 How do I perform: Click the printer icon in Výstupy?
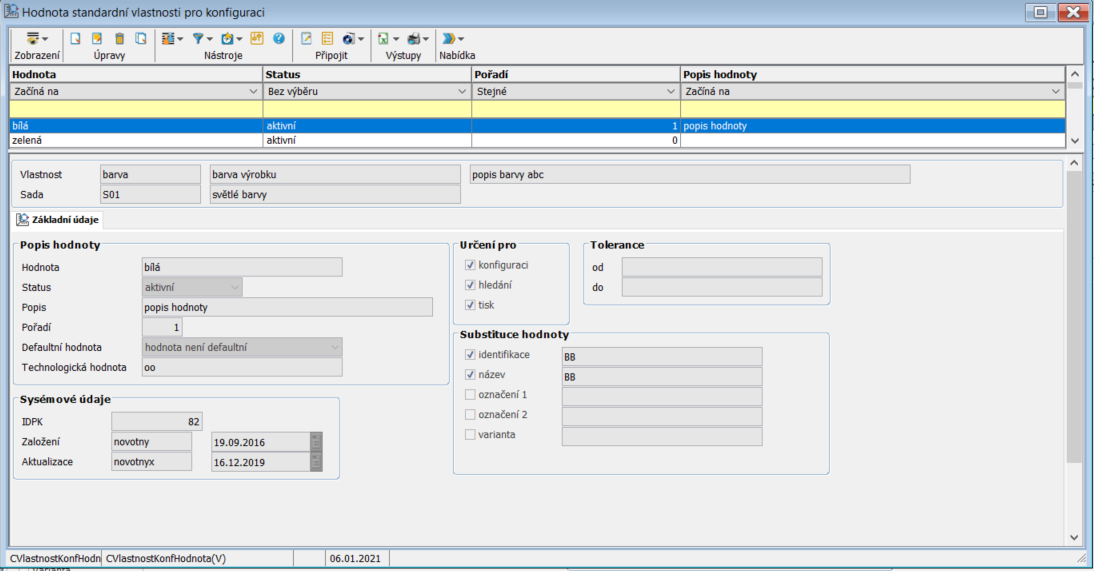(413, 39)
